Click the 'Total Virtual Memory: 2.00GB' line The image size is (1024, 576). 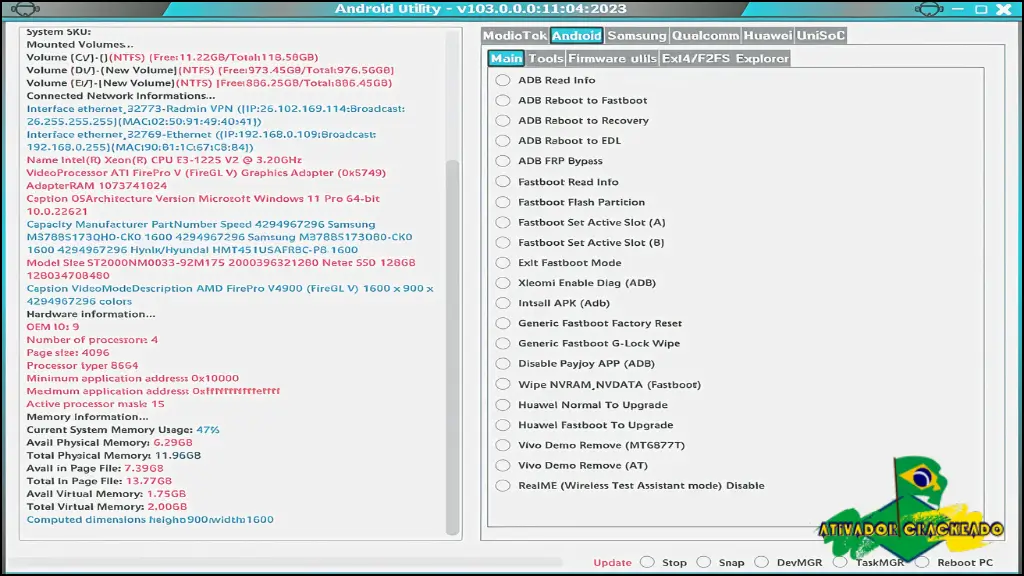[x=106, y=507]
